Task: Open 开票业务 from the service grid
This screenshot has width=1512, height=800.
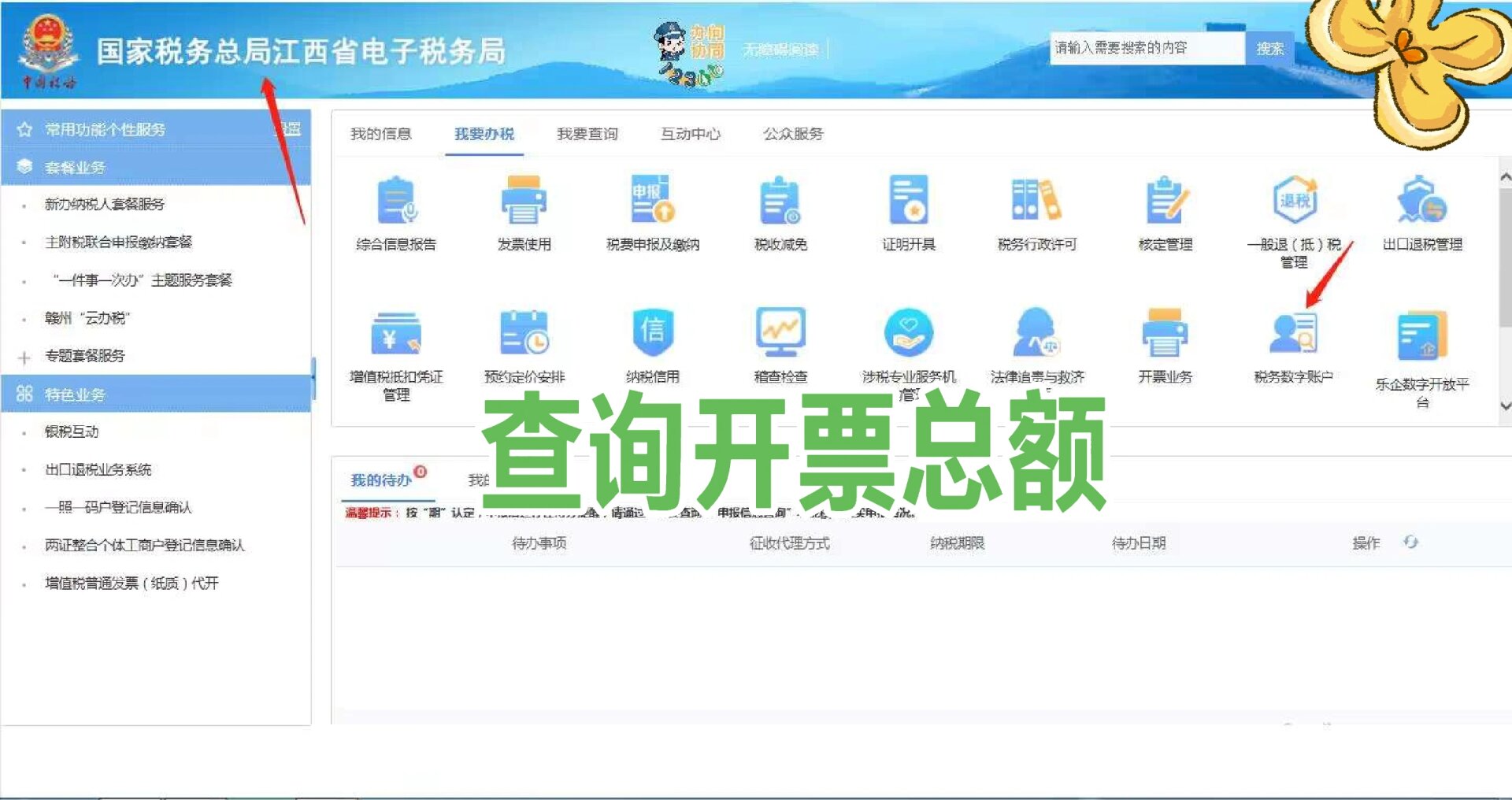Action: click(x=1165, y=335)
